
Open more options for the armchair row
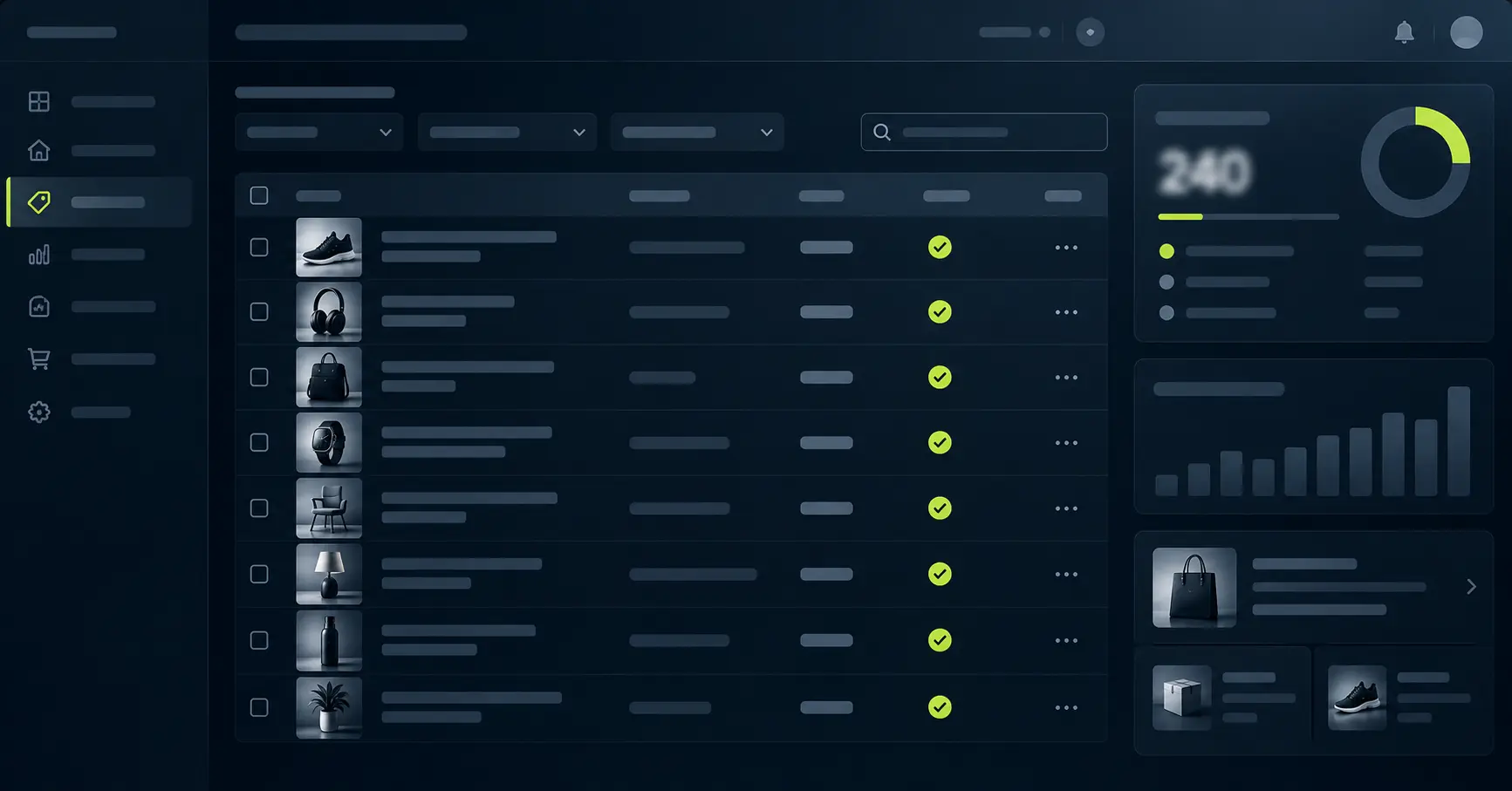click(1066, 508)
